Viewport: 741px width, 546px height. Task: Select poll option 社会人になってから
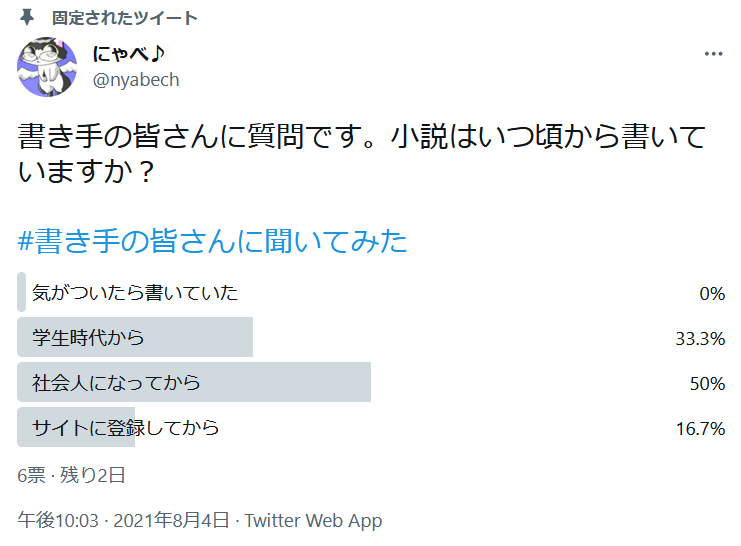click(x=116, y=383)
